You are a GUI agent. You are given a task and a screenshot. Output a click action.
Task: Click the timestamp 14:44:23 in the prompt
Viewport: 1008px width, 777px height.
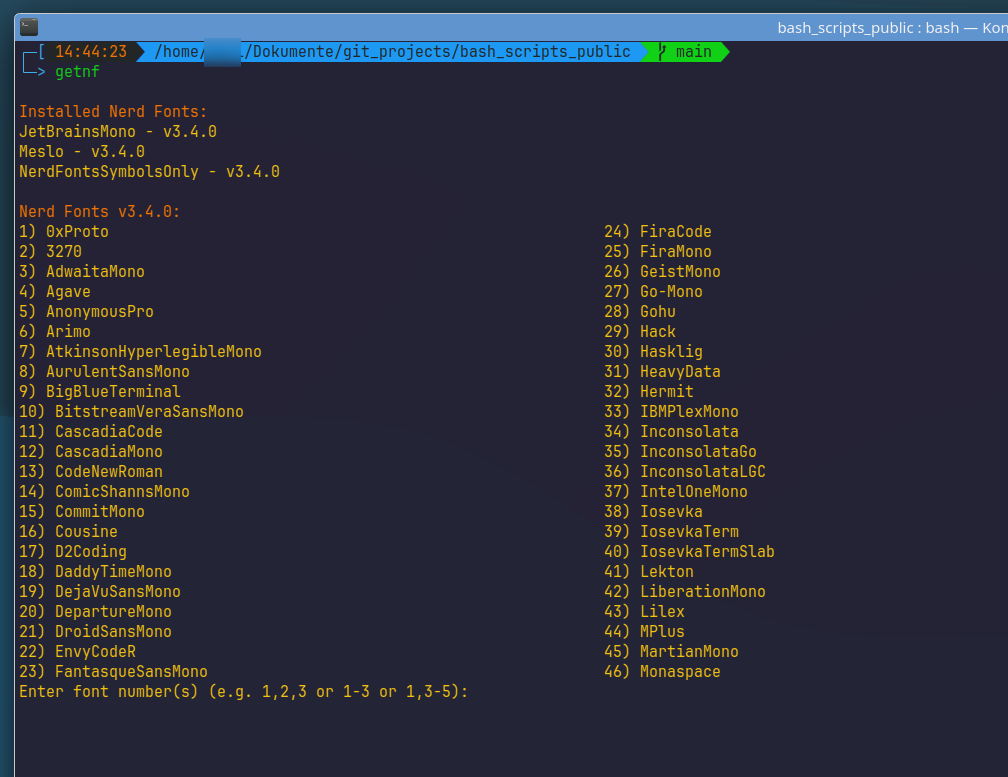(91, 52)
